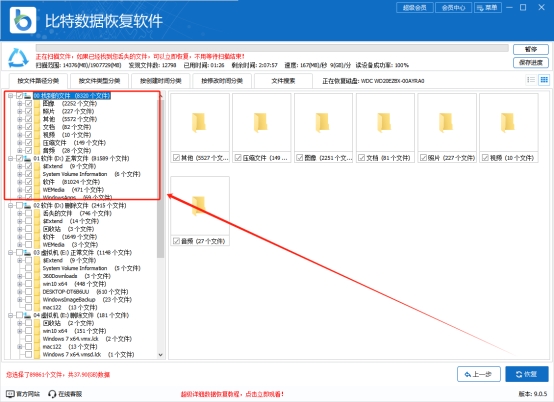Screen dimensions: 554x402
Task: Switch to 按修改时间分类 tab
Action: 222,81
